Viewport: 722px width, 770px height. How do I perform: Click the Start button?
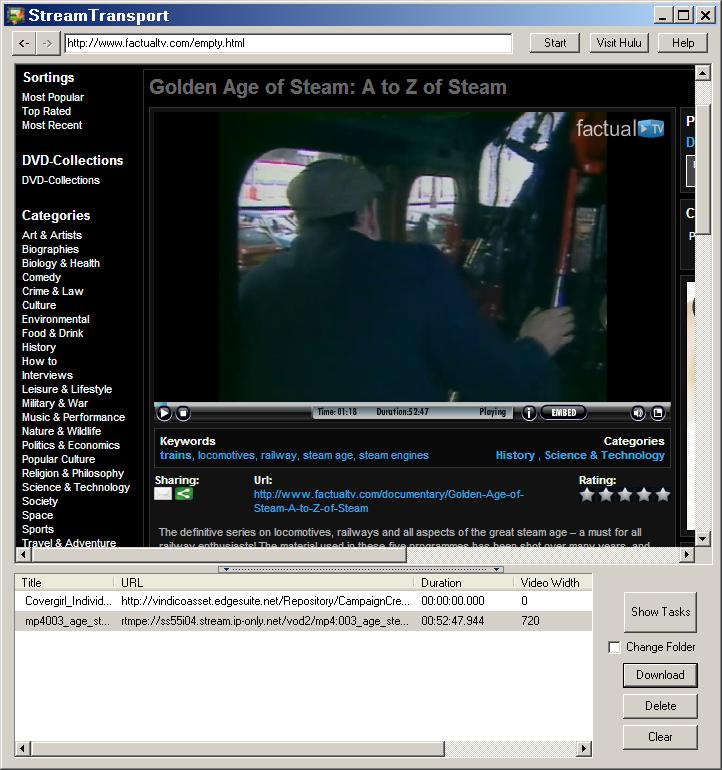pyautogui.click(x=555, y=43)
